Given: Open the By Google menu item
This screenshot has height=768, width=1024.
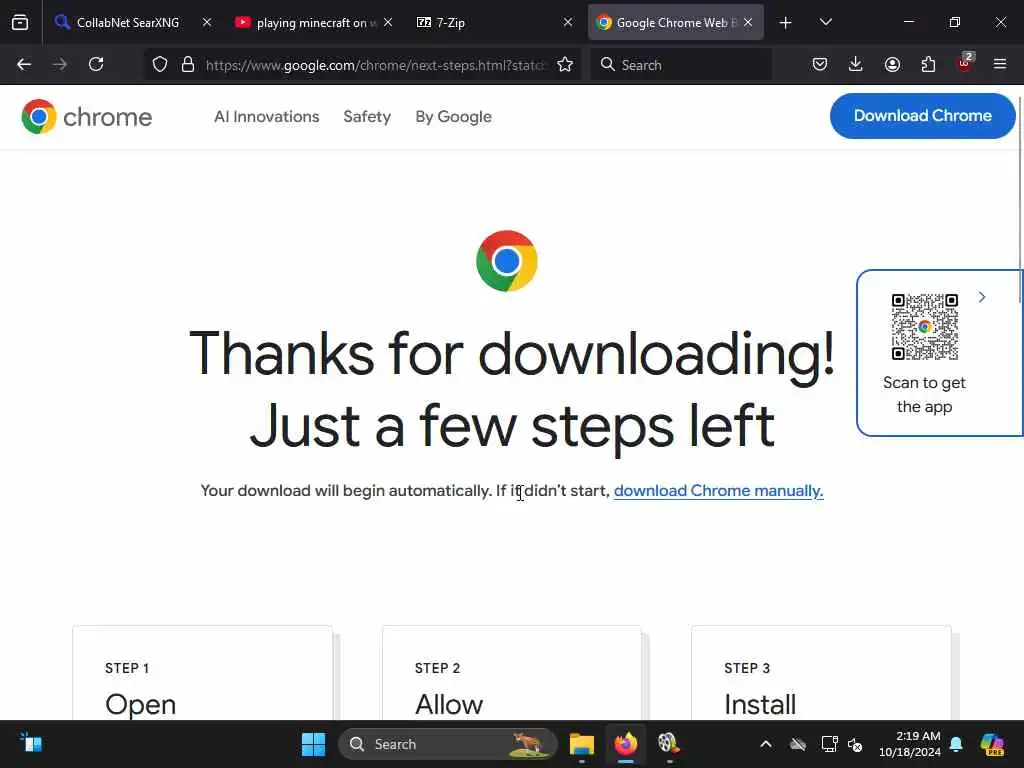Looking at the screenshot, I should pos(453,117).
